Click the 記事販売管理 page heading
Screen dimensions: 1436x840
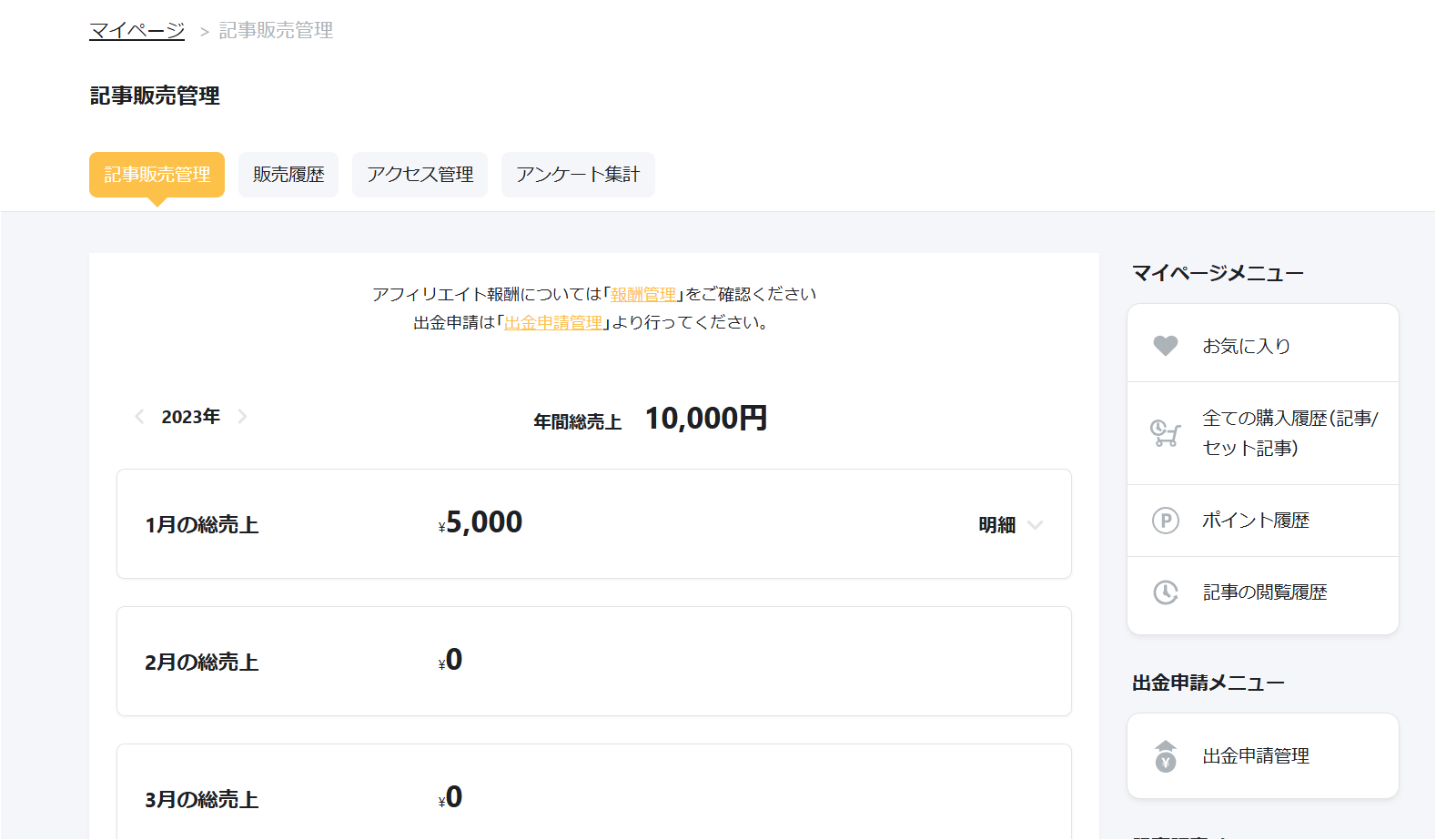(155, 96)
